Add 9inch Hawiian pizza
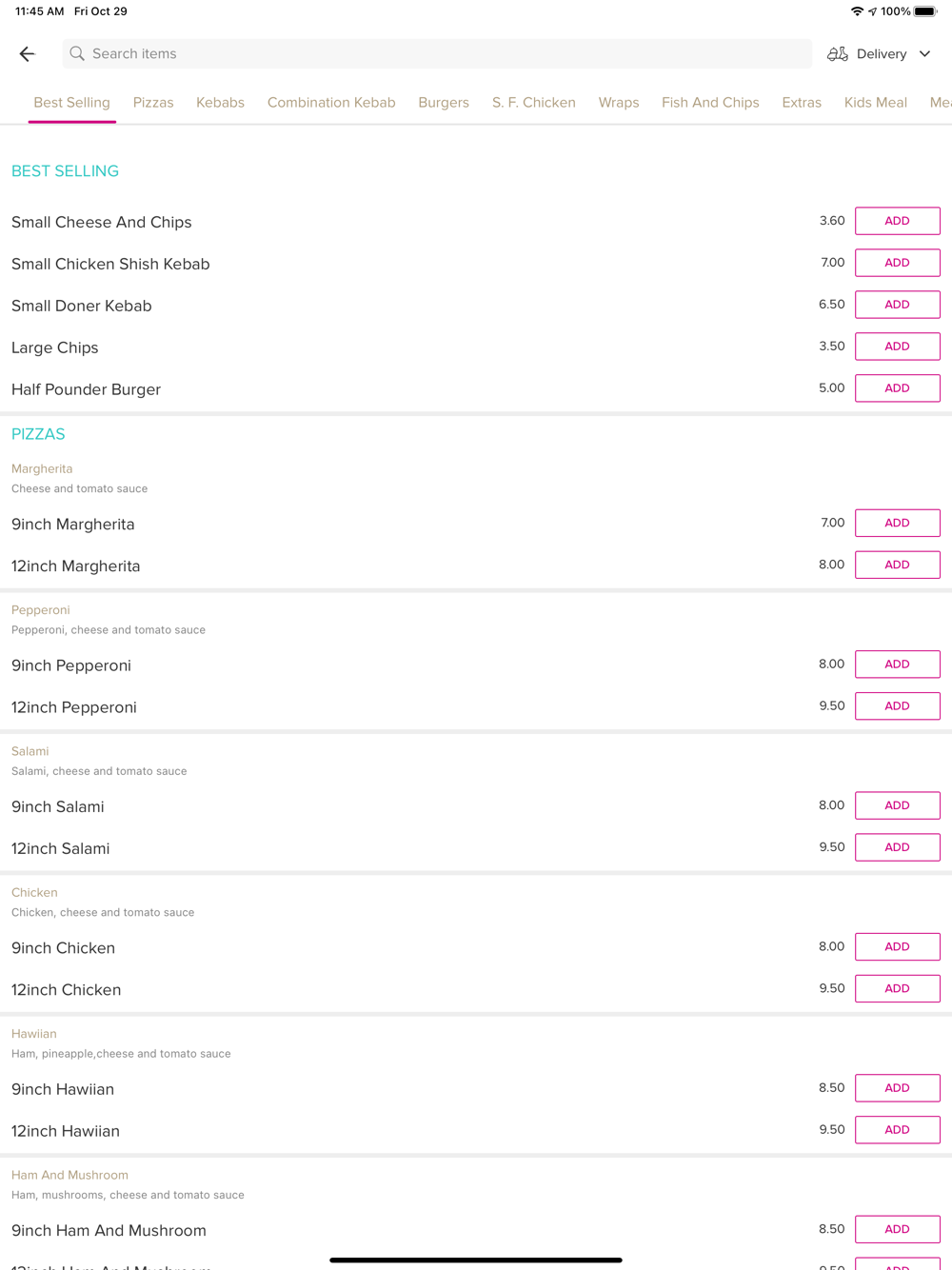This screenshot has height=1270, width=952. tap(897, 1088)
